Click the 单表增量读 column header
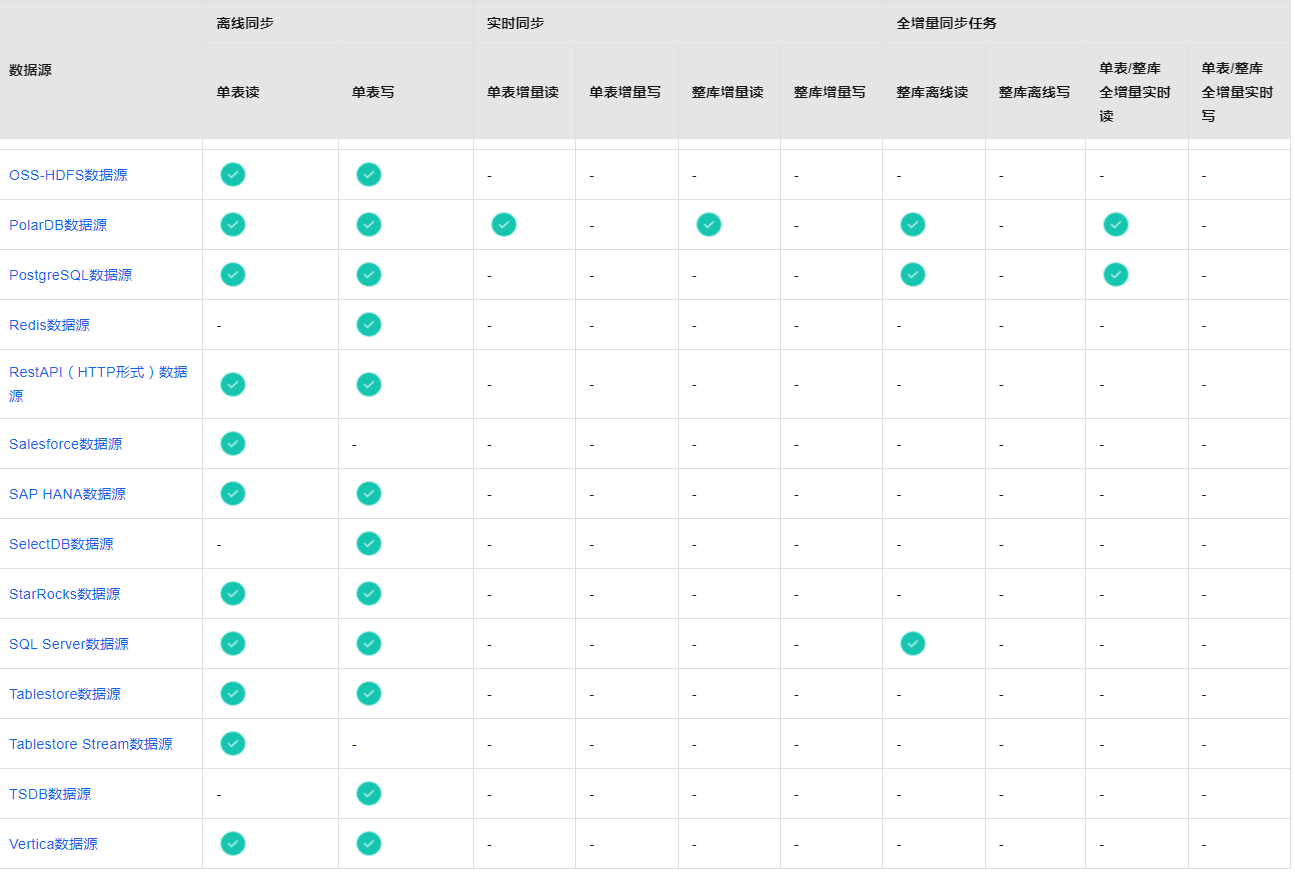Viewport: 1295px width, 880px height. (523, 92)
